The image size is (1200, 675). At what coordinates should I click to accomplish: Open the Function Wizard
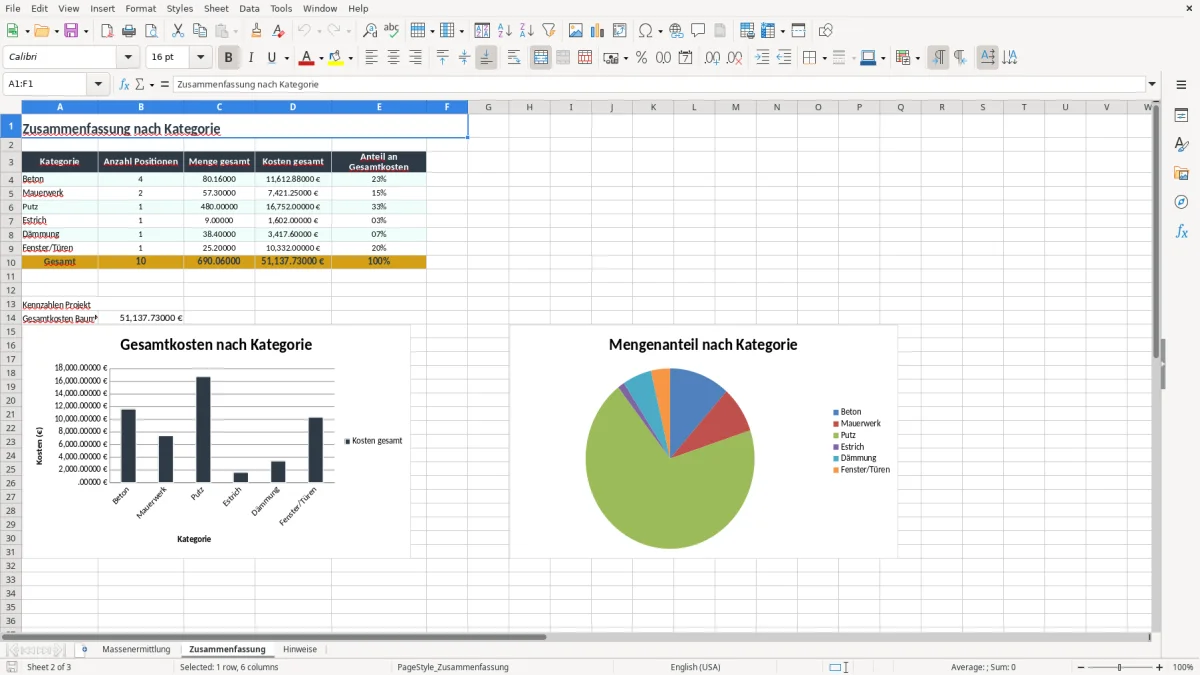[124, 85]
